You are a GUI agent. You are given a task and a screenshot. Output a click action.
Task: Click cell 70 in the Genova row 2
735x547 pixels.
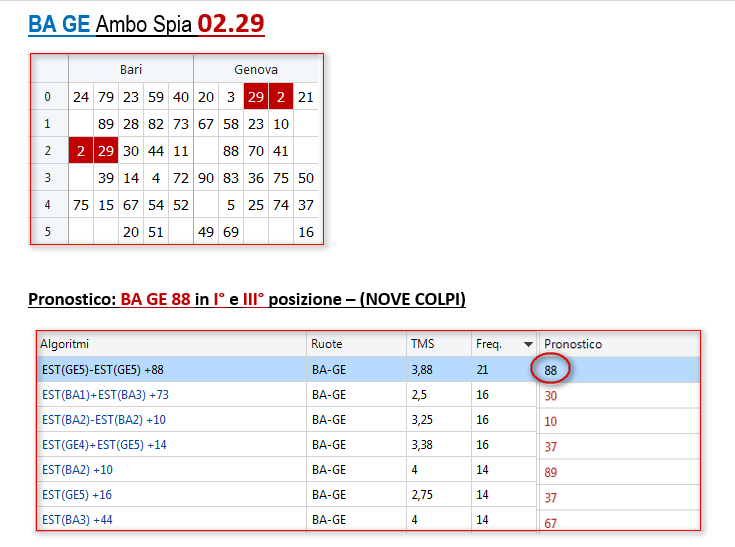pyautogui.click(x=256, y=150)
